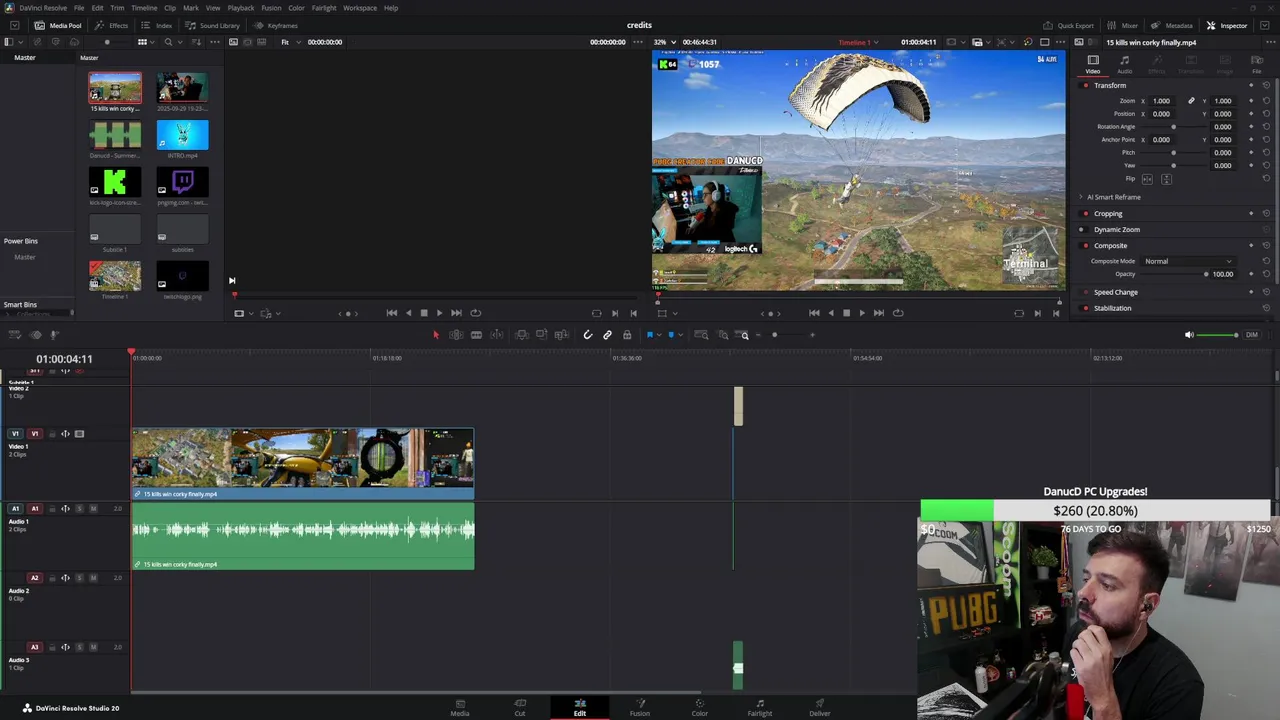Image resolution: width=1280 pixels, height=720 pixels.
Task: Open the Effects panel
Action: click(112, 25)
